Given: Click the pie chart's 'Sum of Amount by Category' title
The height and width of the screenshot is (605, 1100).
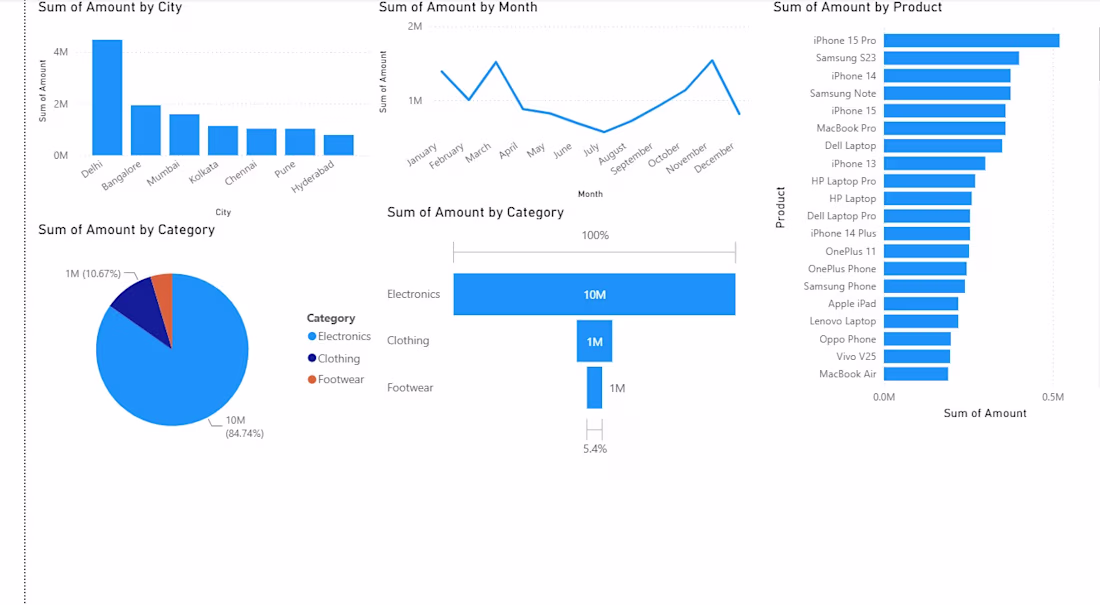Looking at the screenshot, I should (x=126, y=230).
